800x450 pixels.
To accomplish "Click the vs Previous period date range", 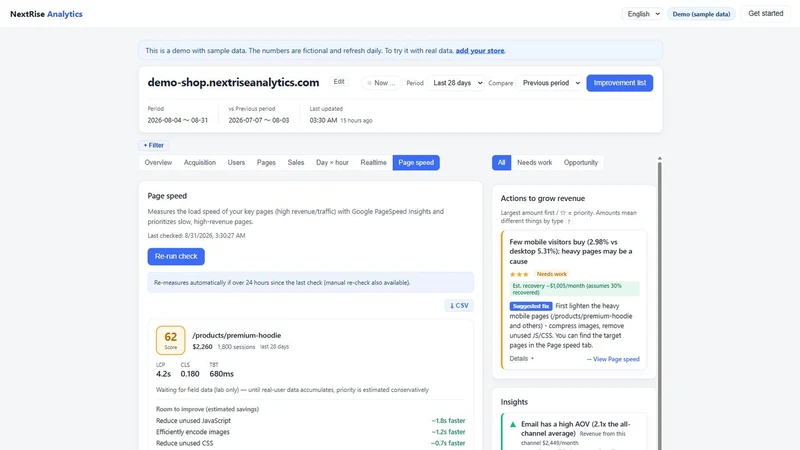I will point(259,120).
